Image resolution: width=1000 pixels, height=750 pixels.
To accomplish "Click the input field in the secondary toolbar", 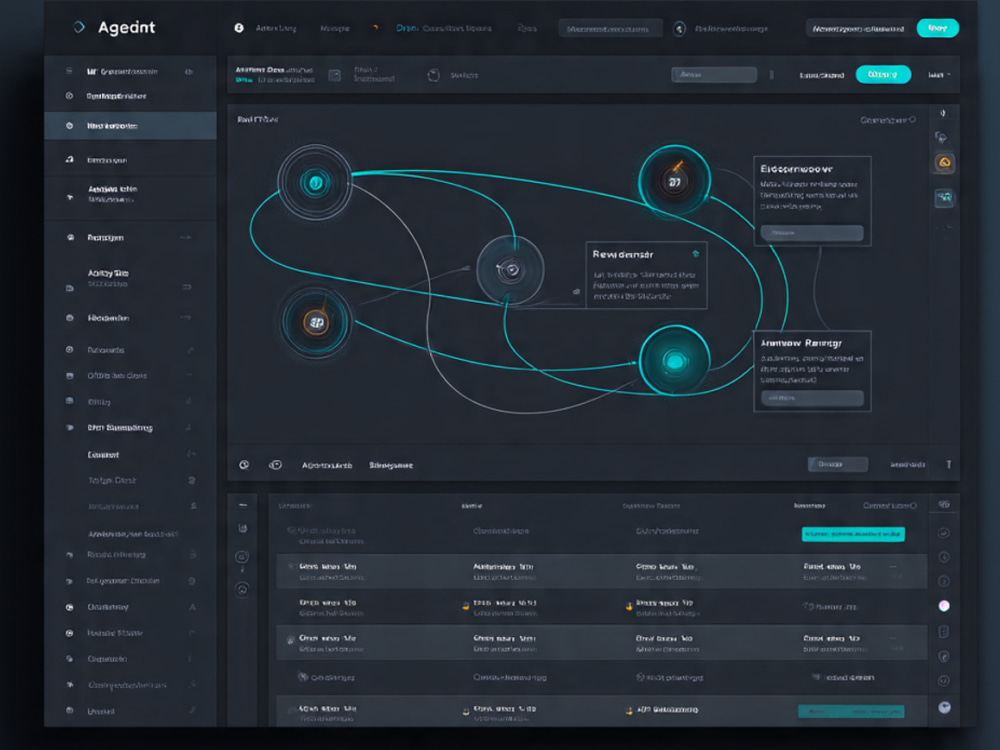I will tap(714, 75).
